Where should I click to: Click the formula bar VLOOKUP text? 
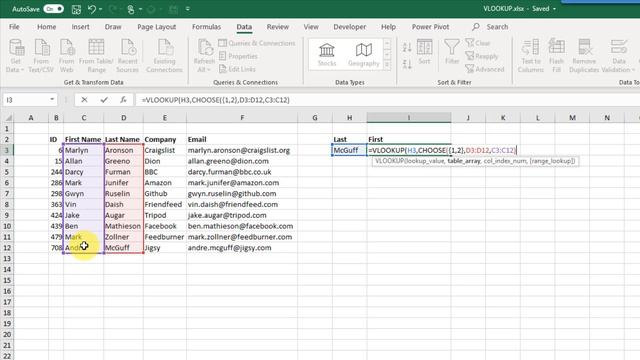pyautogui.click(x=216, y=100)
